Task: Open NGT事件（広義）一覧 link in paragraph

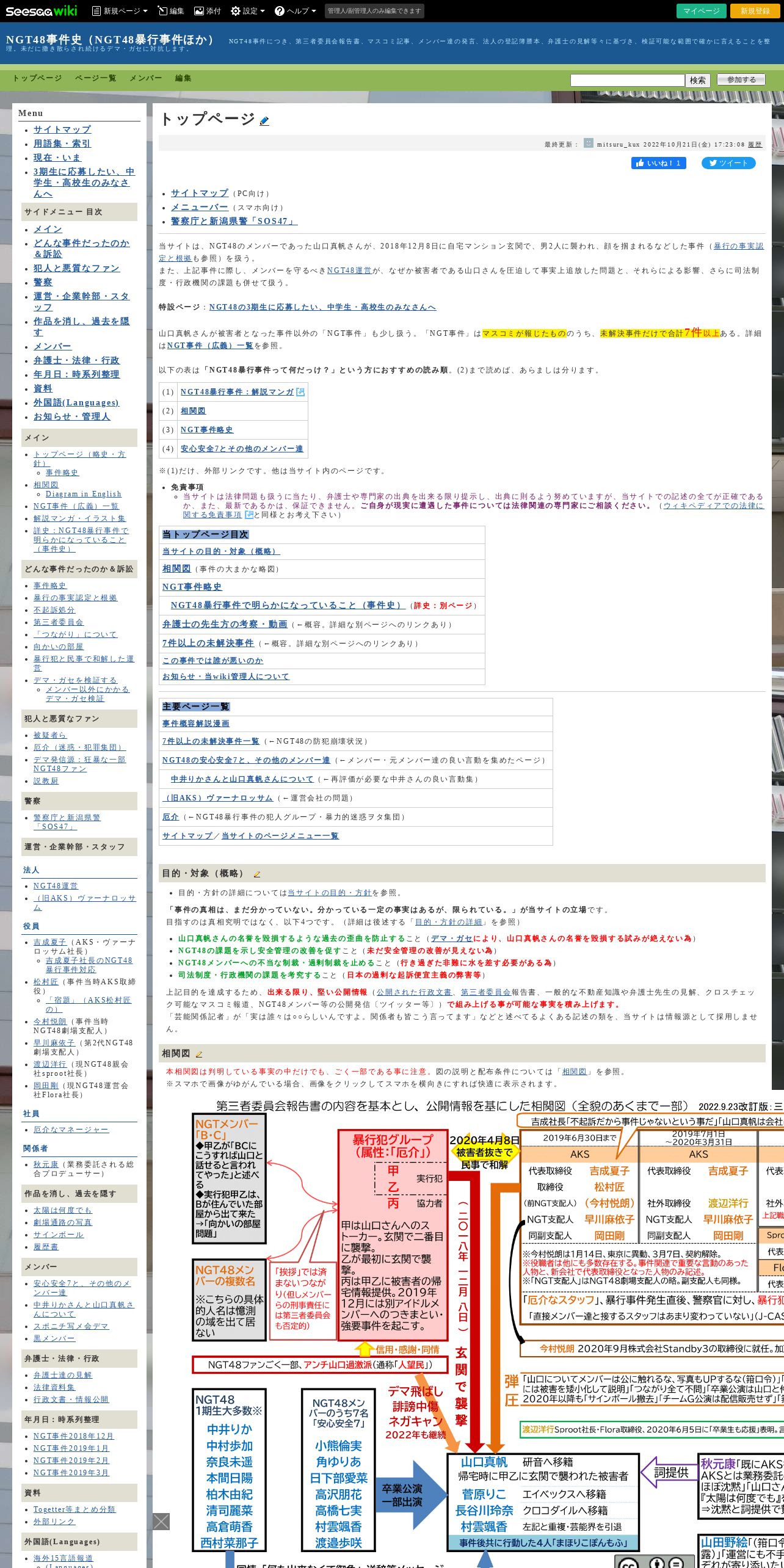Action: coord(210,346)
